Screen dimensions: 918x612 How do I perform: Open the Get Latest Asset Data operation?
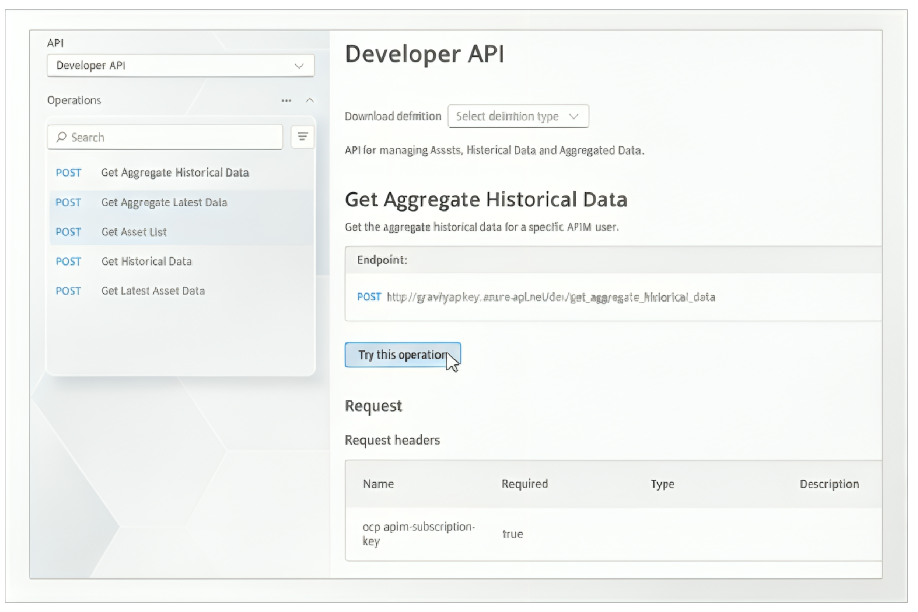click(x=152, y=291)
